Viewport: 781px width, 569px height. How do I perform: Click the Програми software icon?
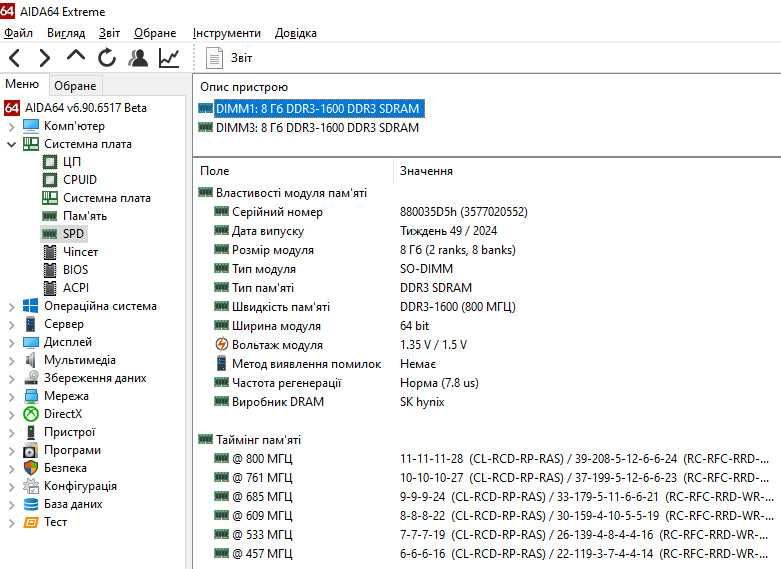pos(31,450)
